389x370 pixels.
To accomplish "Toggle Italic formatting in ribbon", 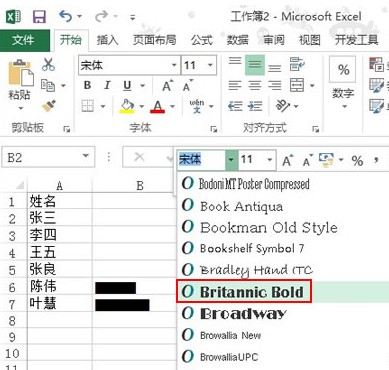I will coord(107,86).
